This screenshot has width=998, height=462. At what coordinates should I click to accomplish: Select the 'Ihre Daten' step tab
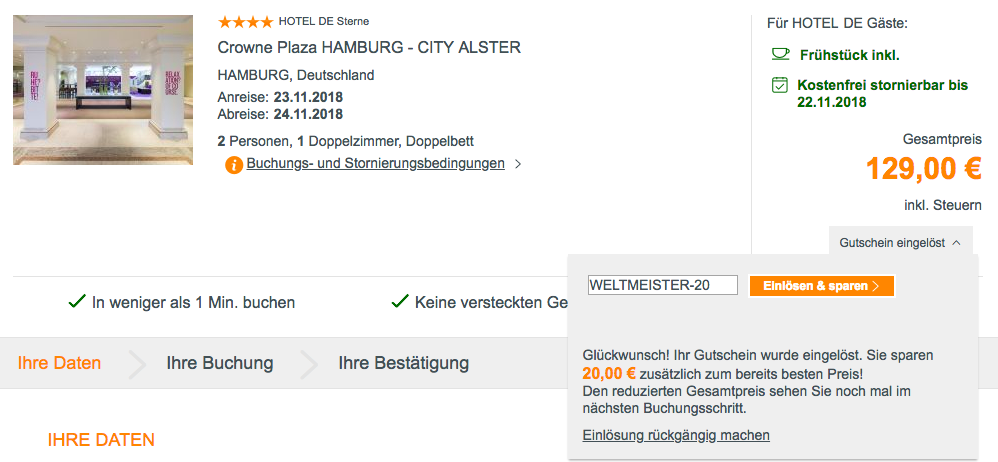point(59,363)
